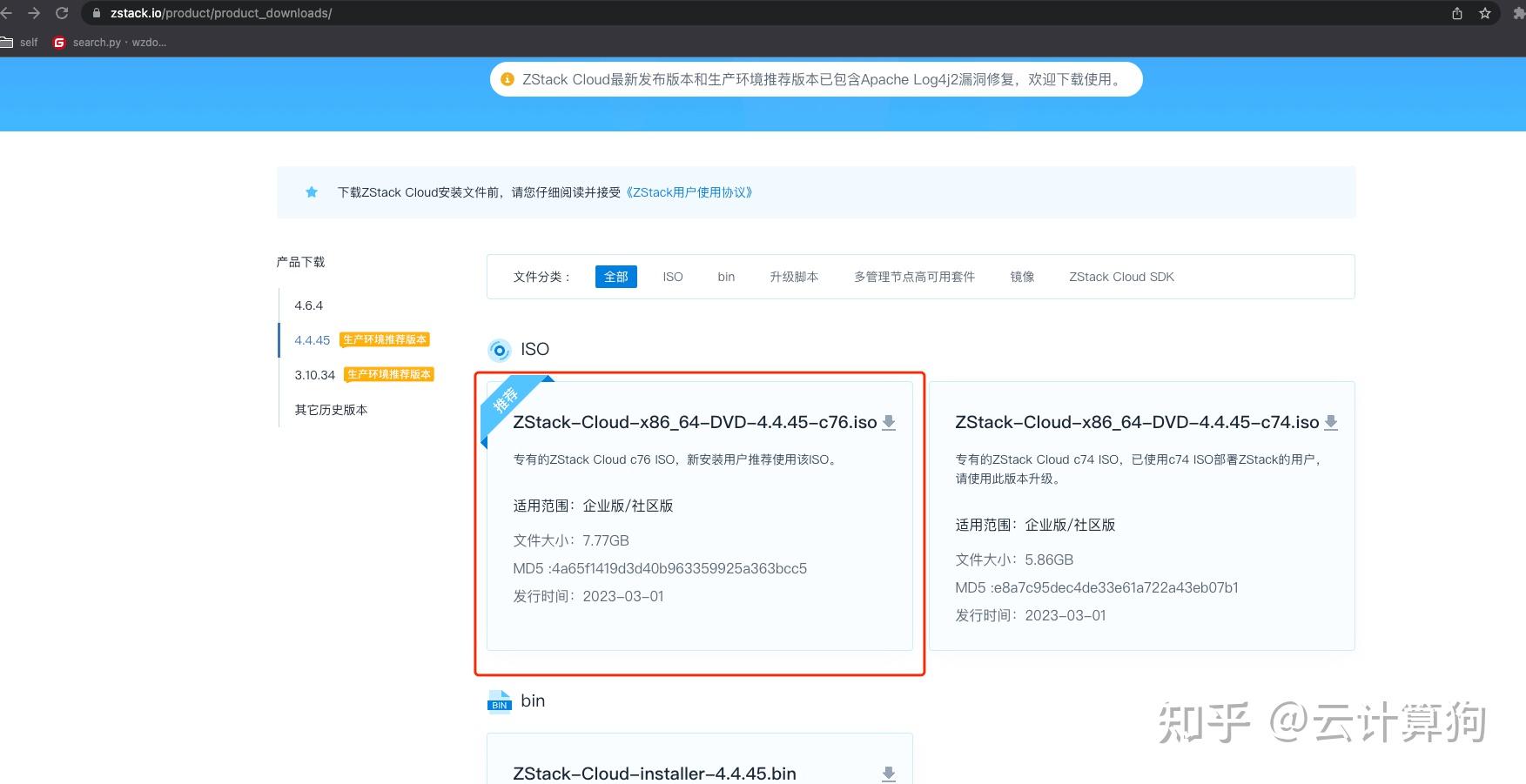Viewport: 1526px width, 784px height.
Task: Click the BIN section file icon
Action: (500, 701)
